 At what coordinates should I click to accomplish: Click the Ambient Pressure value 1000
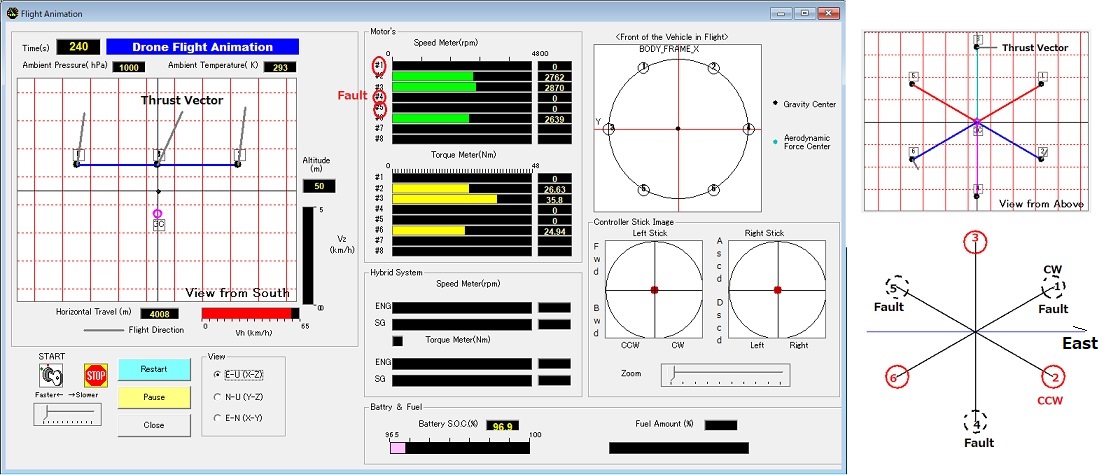[128, 68]
